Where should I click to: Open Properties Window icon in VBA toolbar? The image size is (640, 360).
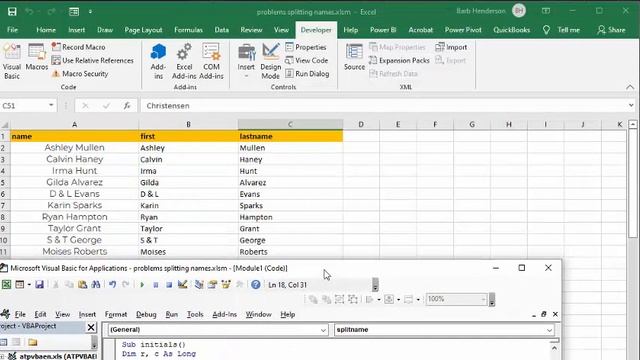pos(212,284)
